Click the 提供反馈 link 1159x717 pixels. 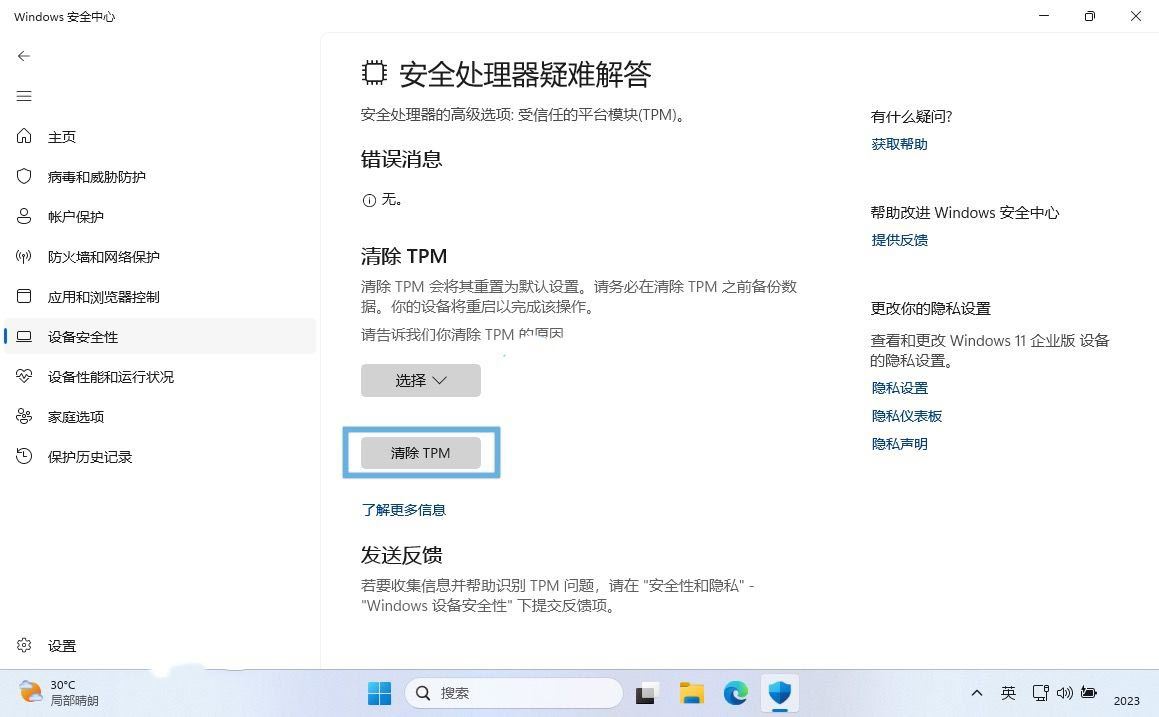click(x=899, y=240)
